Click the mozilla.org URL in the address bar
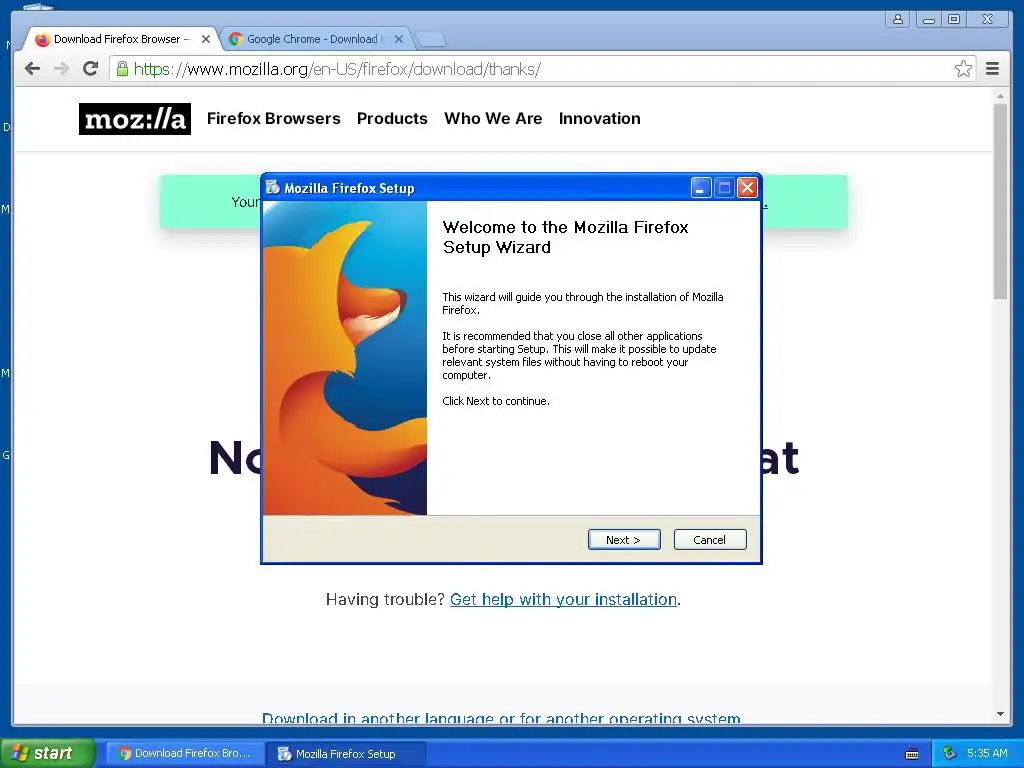Image resolution: width=1024 pixels, height=768 pixels. click(x=337, y=69)
